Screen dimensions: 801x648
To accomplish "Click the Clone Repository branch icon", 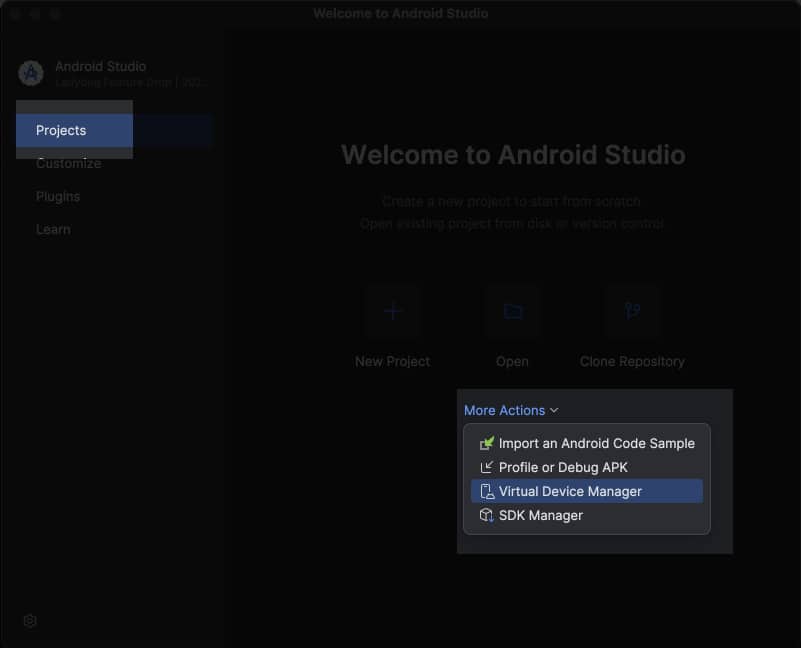I will click(632, 311).
